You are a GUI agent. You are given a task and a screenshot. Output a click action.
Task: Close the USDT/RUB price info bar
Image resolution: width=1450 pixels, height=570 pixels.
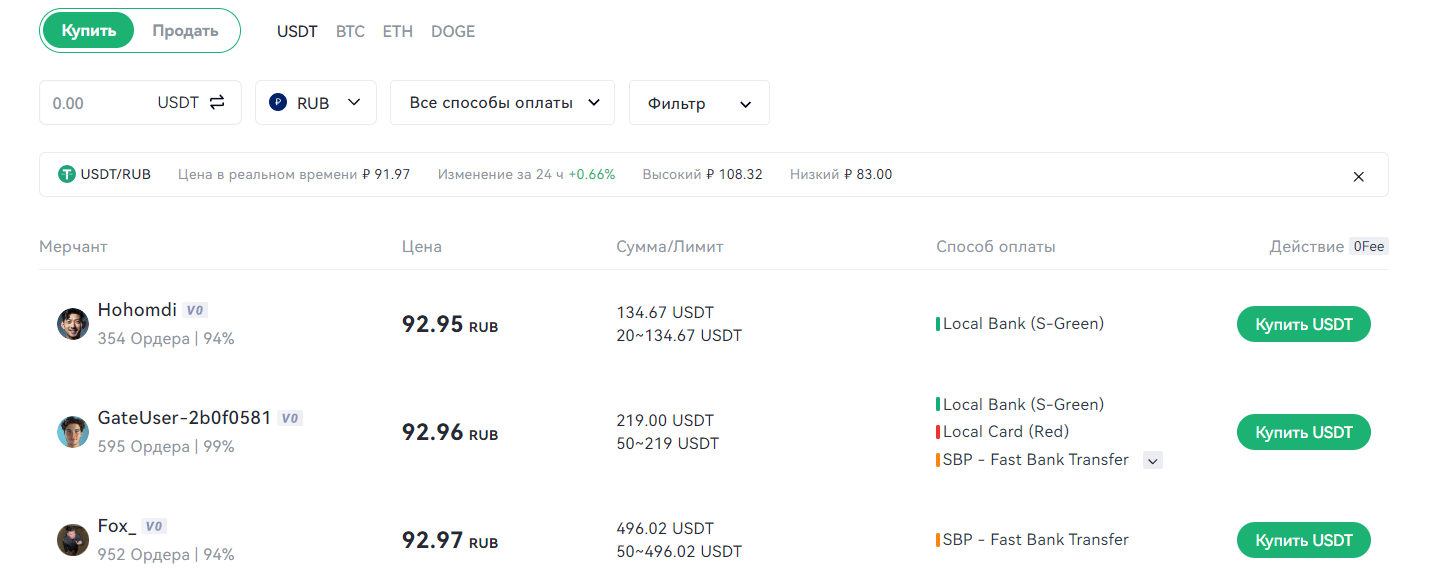pyautogui.click(x=1358, y=176)
